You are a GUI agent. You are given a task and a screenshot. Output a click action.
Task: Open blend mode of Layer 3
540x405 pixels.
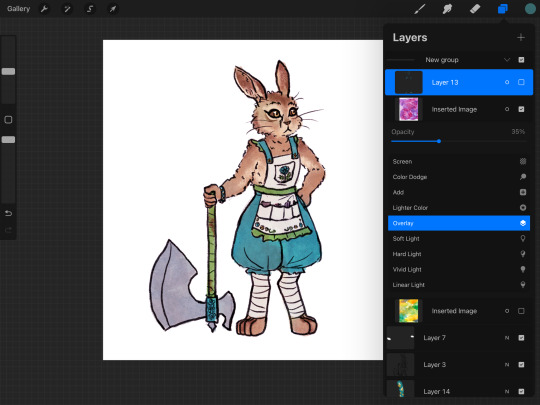point(507,365)
